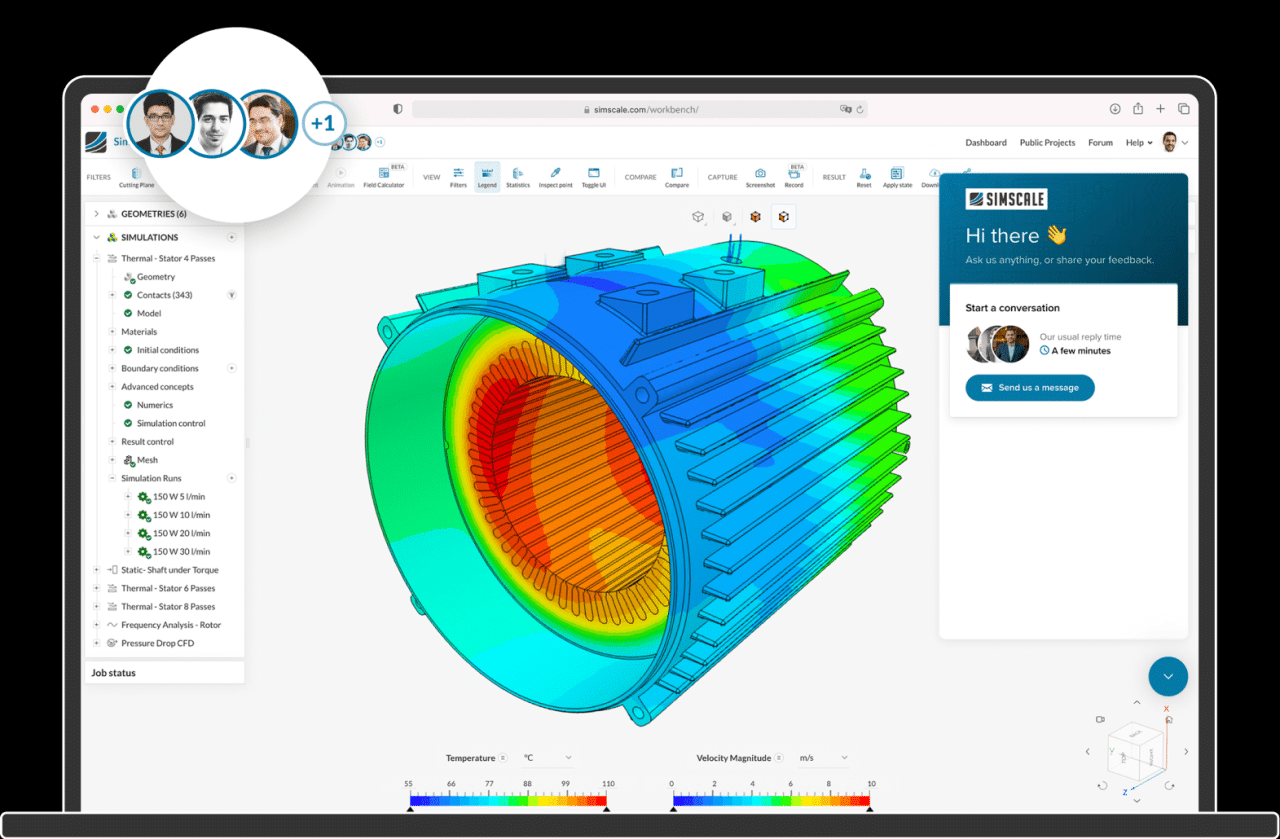Select the orange surface cube render mode

[755, 217]
